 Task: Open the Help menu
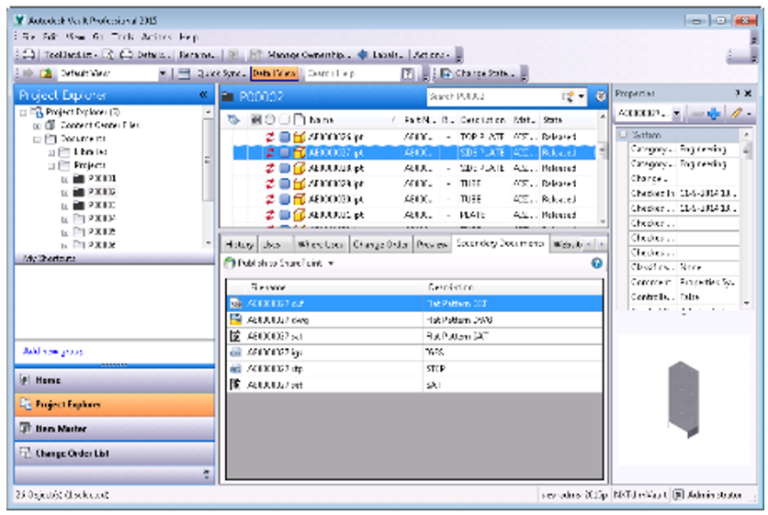[189, 37]
